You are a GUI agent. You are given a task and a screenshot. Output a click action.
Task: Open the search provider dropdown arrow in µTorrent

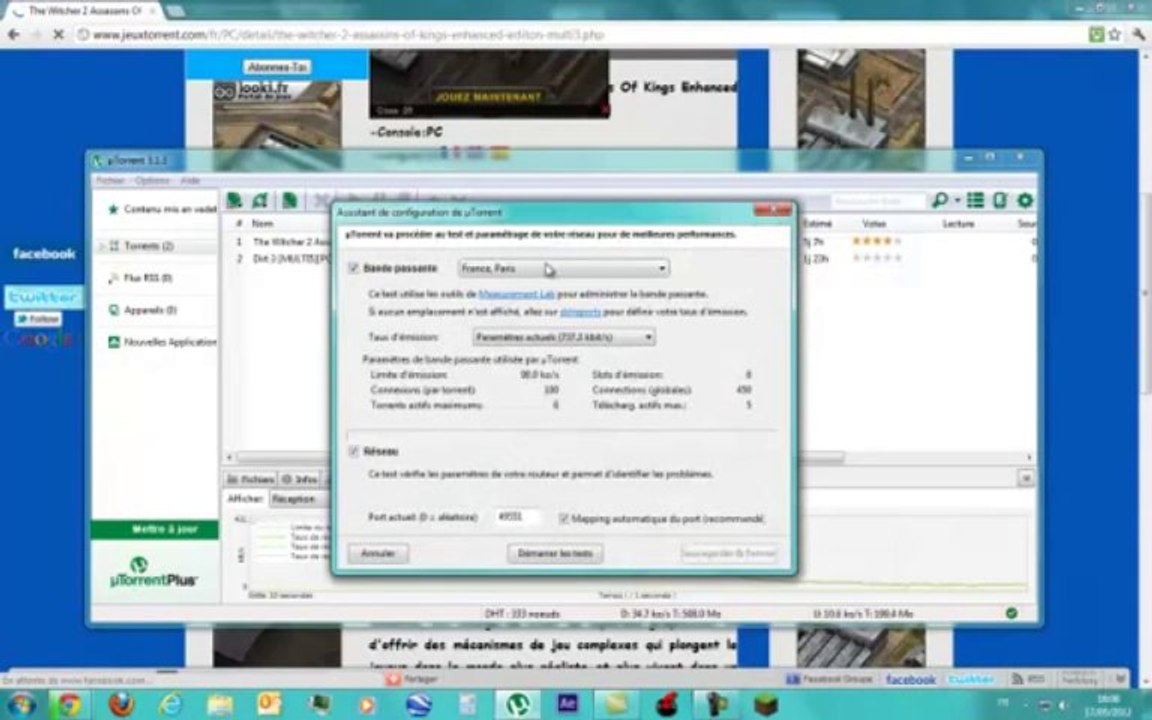pyautogui.click(x=957, y=200)
